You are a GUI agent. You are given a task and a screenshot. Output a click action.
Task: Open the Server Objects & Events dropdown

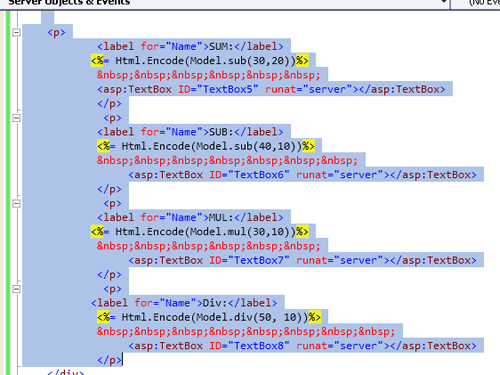tap(443, 2)
